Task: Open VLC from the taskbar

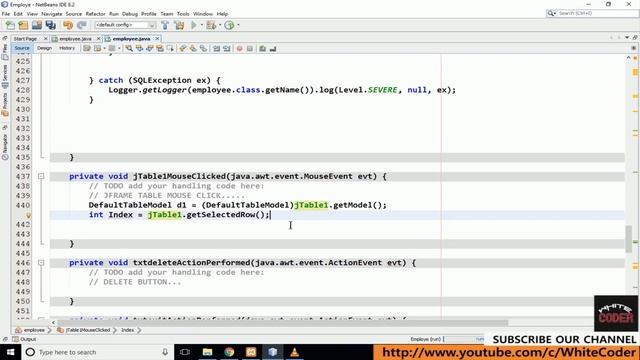Action: tap(294, 352)
